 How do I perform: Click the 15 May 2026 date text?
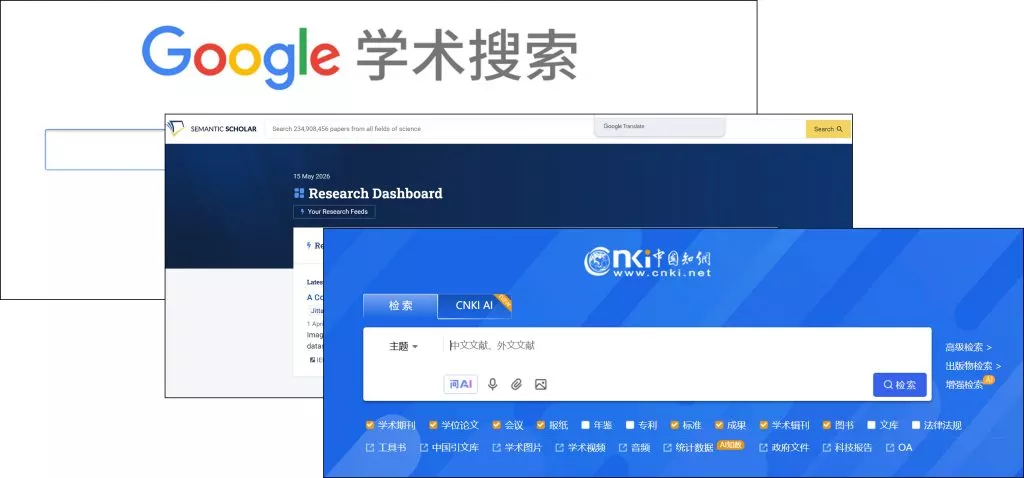(x=312, y=176)
